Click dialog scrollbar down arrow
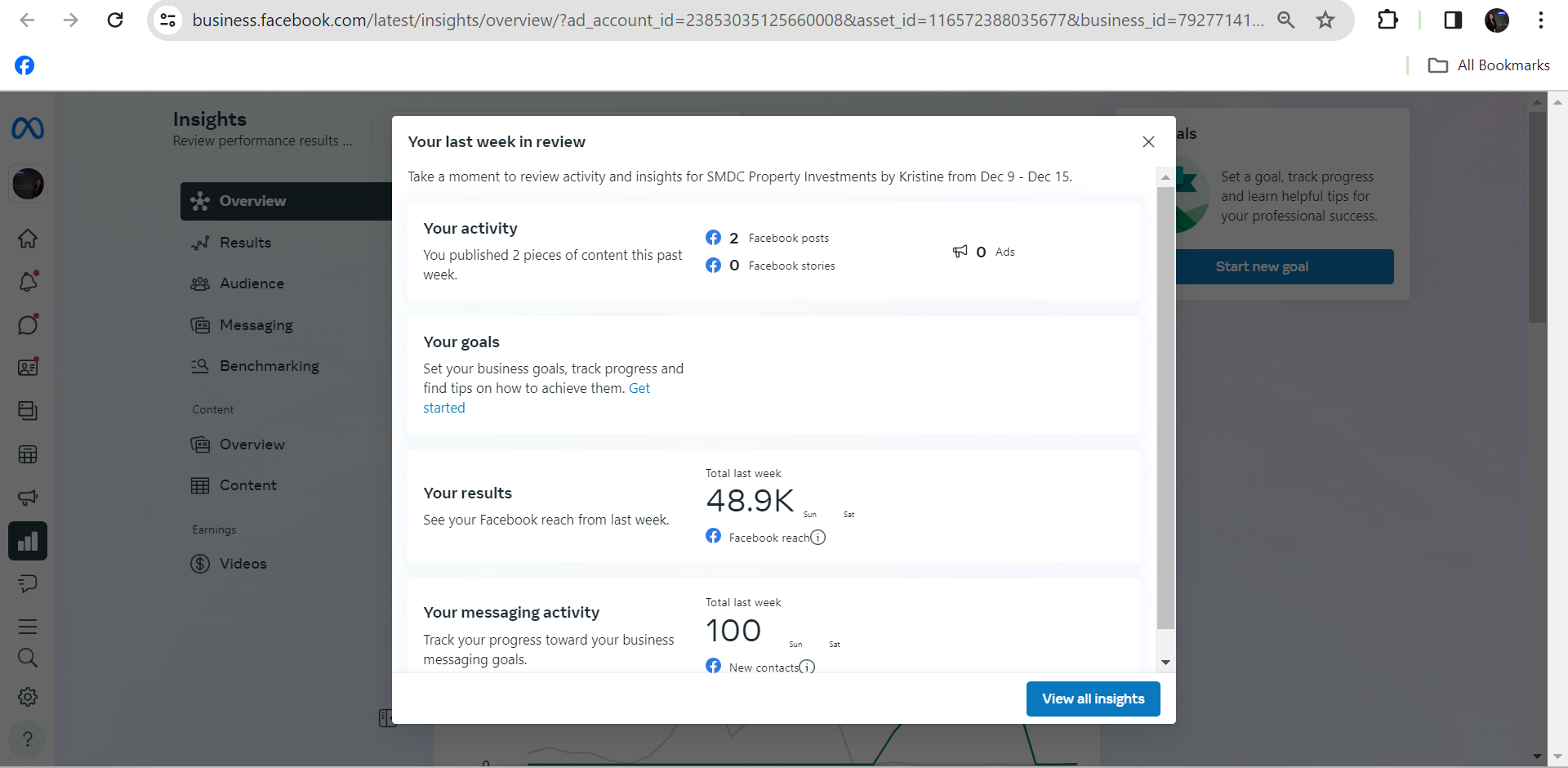The width and height of the screenshot is (1568, 768). [x=1165, y=663]
